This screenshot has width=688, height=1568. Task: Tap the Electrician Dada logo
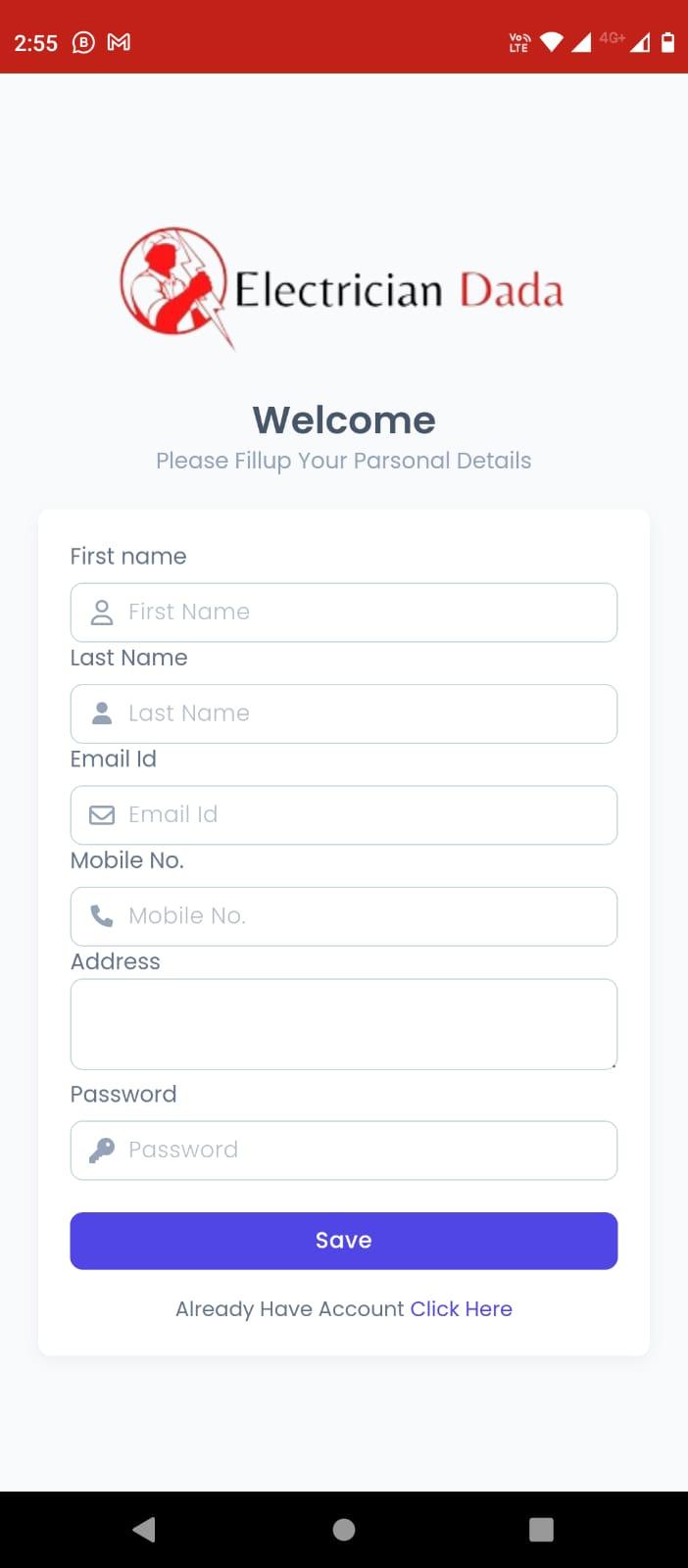(342, 288)
